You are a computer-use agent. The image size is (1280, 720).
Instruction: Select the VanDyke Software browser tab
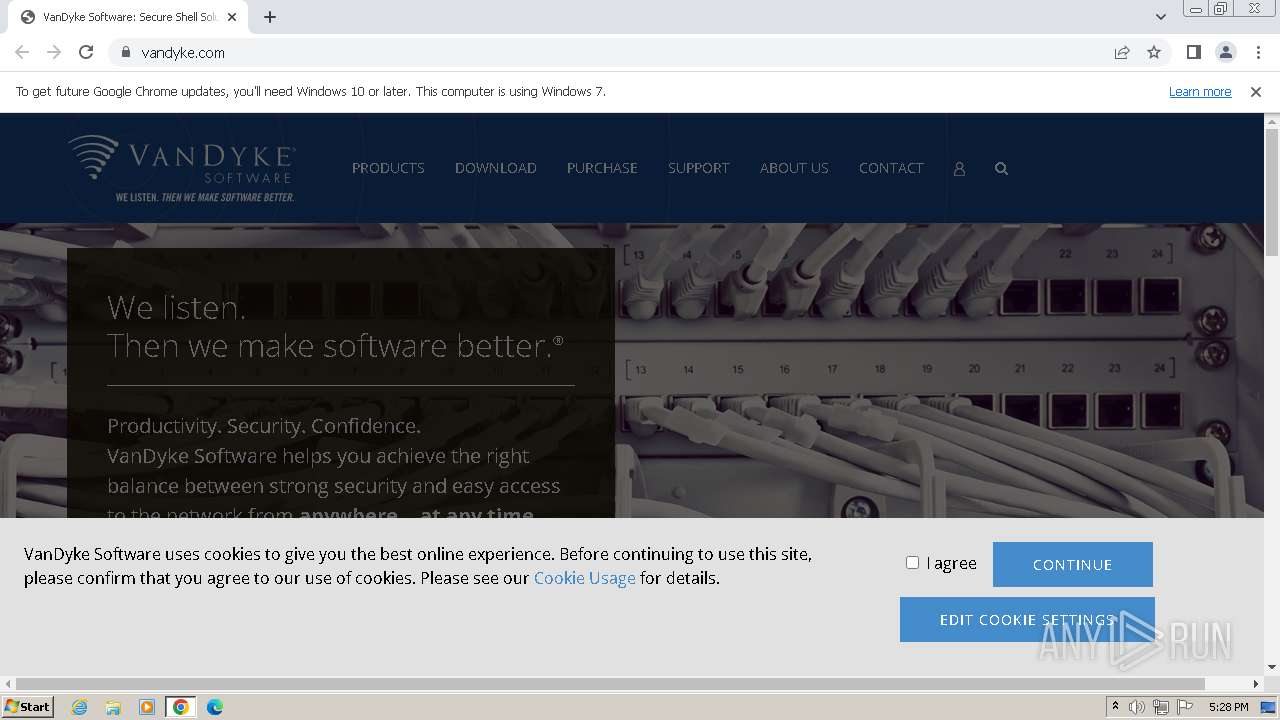coord(128,17)
